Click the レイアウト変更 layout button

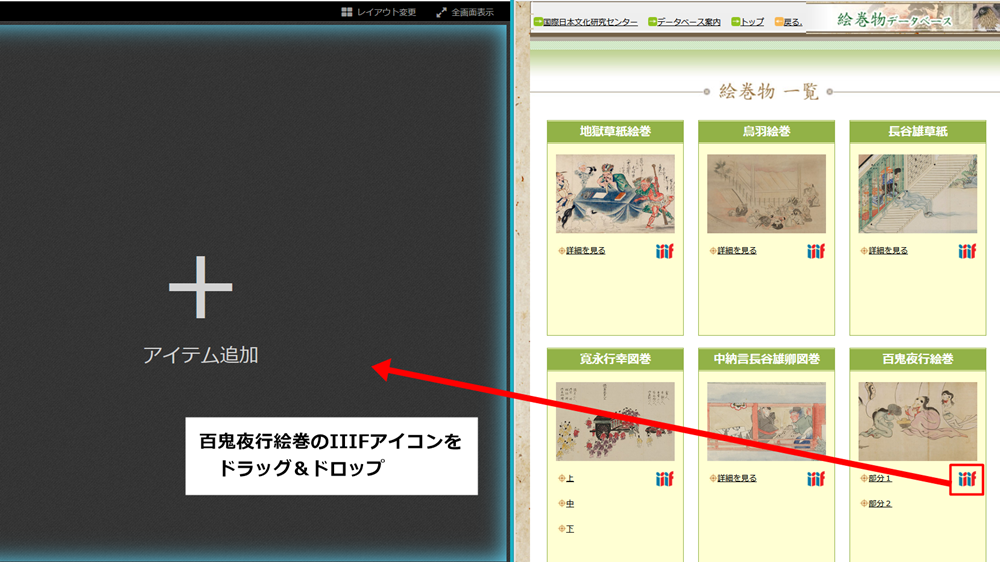tap(379, 12)
